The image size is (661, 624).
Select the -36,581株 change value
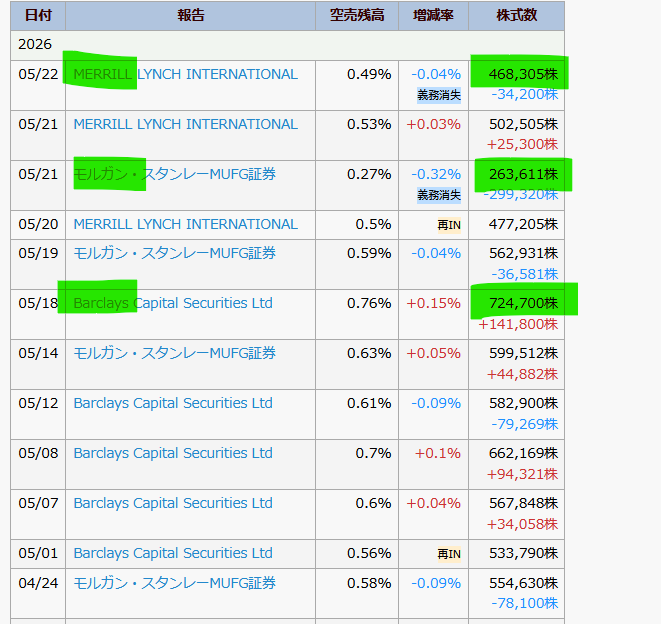coord(524,274)
